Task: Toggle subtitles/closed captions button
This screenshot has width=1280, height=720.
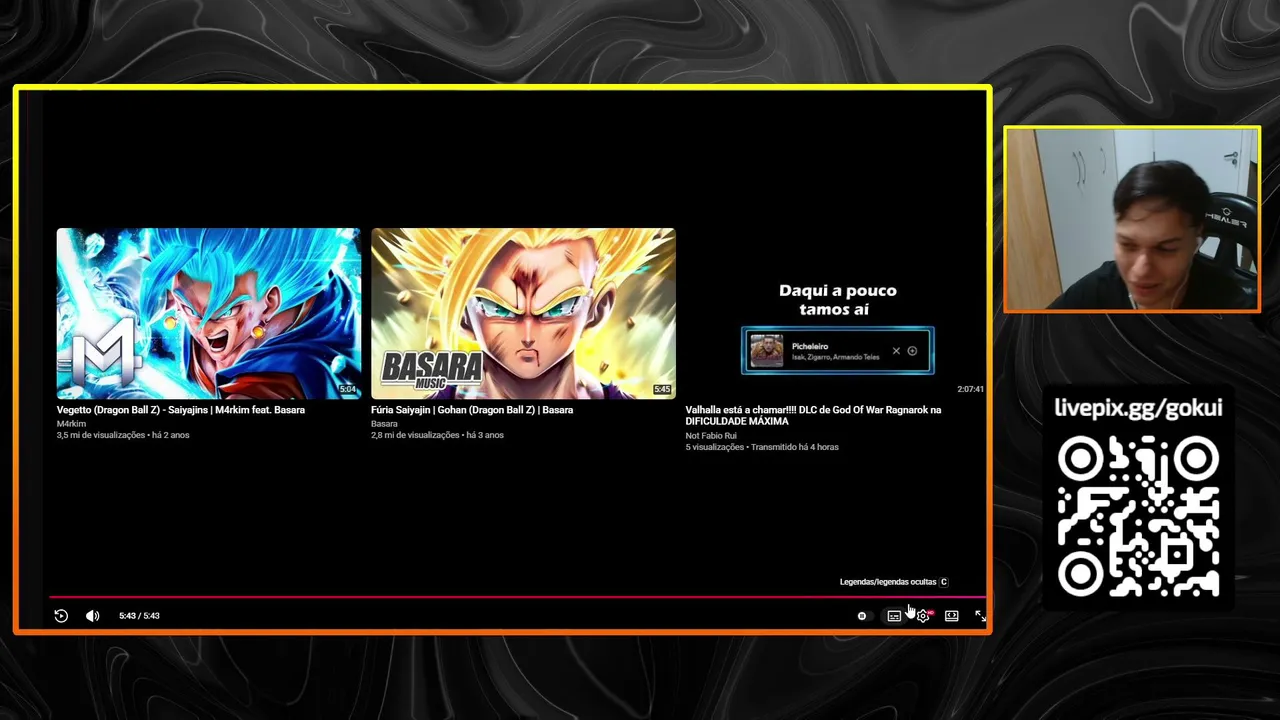Action: click(x=894, y=616)
